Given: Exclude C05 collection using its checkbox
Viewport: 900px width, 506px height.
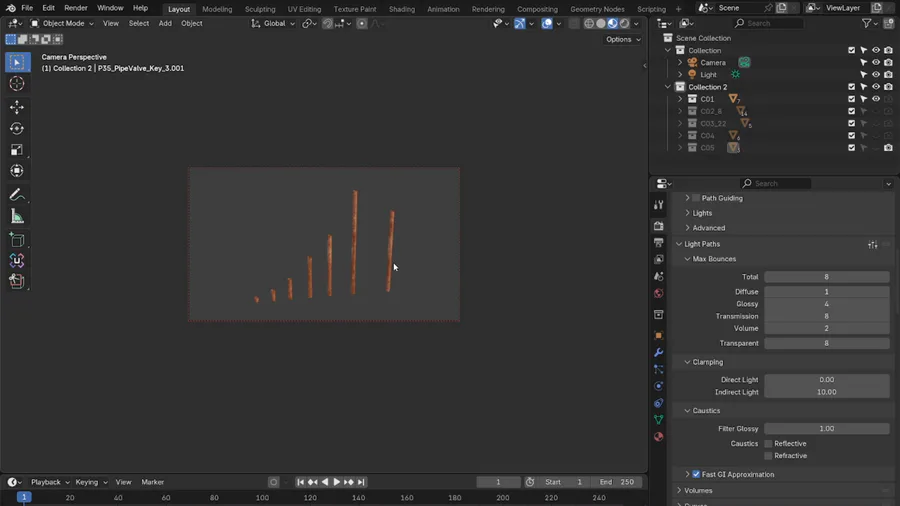Looking at the screenshot, I should pyautogui.click(x=851, y=147).
